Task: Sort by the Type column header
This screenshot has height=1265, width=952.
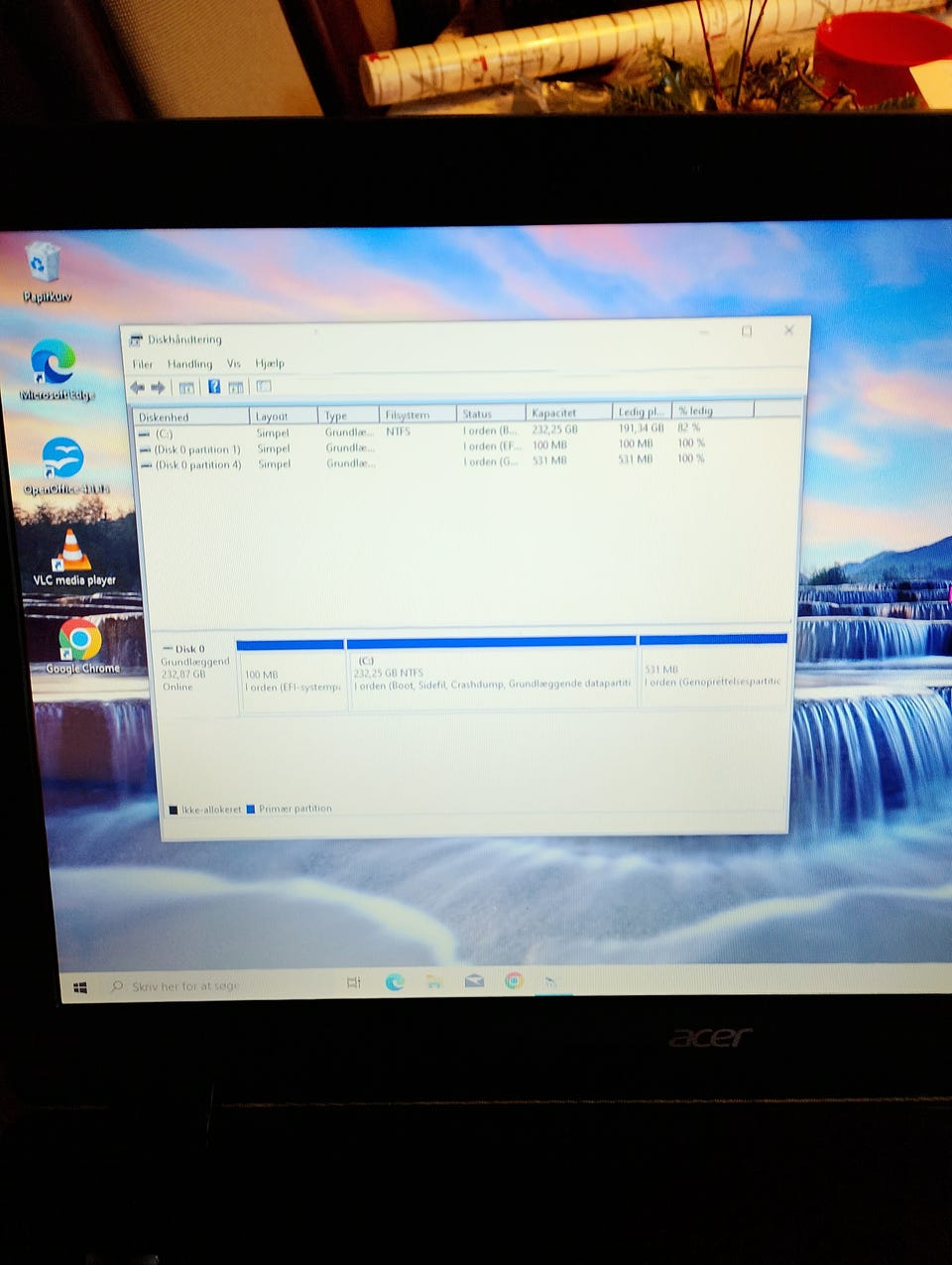Action: click(x=348, y=415)
